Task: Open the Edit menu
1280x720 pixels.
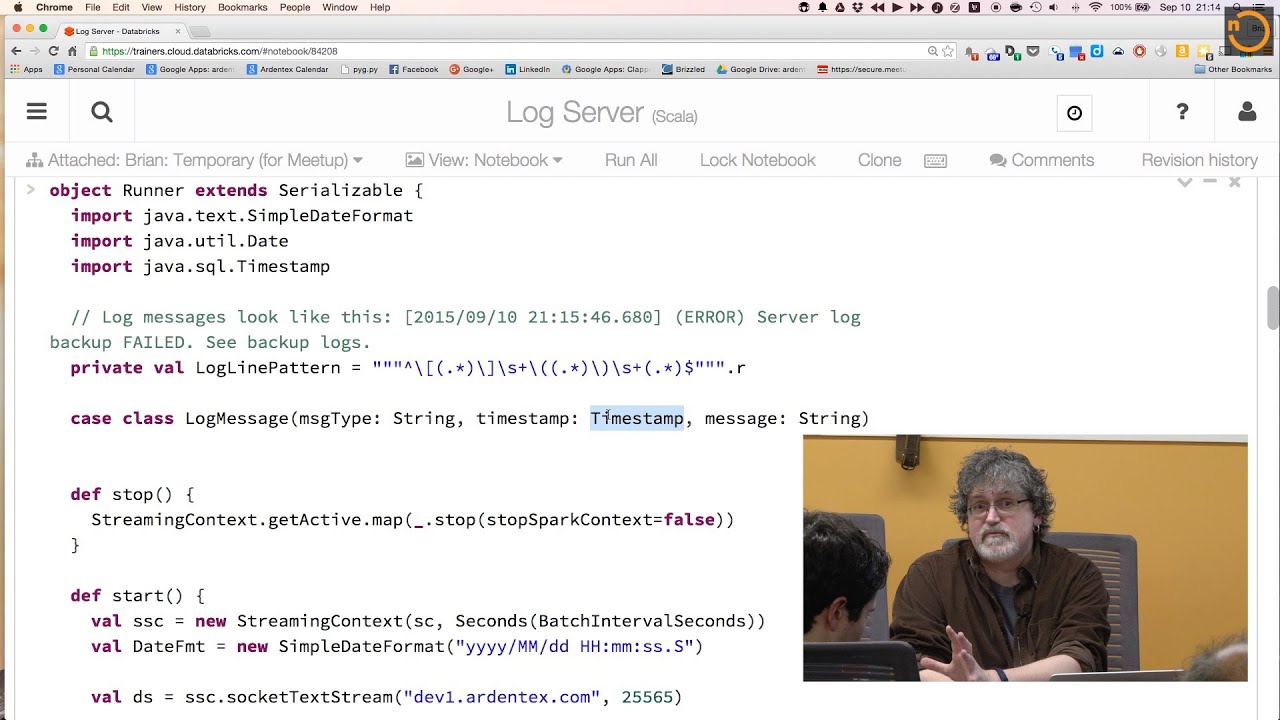Action: (x=121, y=7)
